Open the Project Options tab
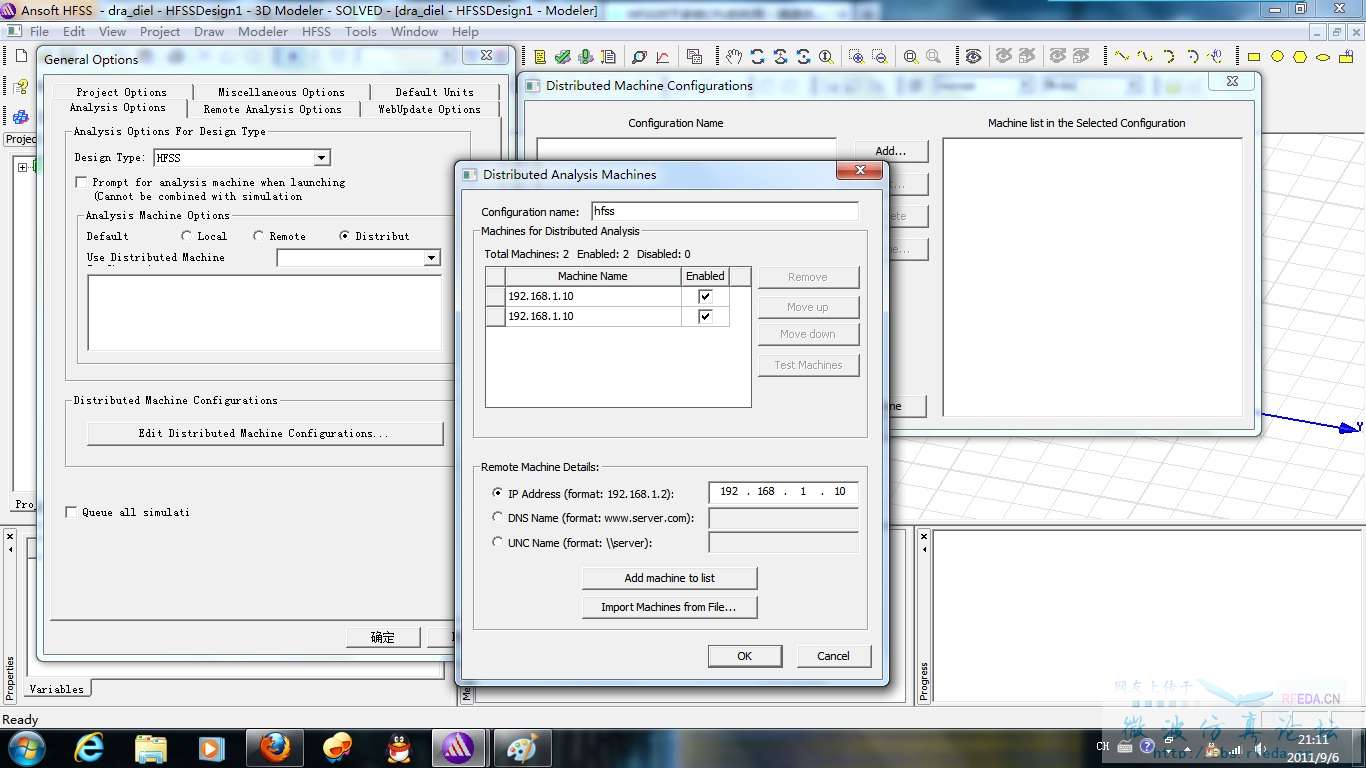 pyautogui.click(x=121, y=92)
